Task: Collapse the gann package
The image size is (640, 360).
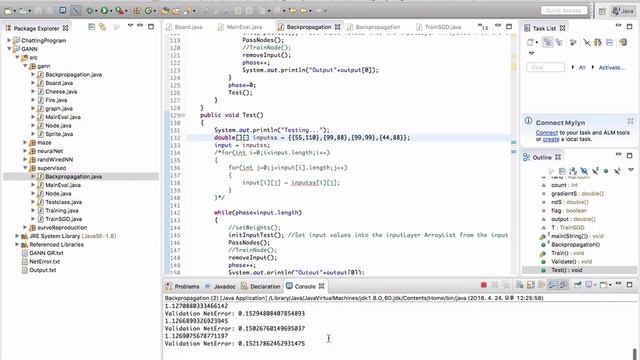Action: pos(25,66)
